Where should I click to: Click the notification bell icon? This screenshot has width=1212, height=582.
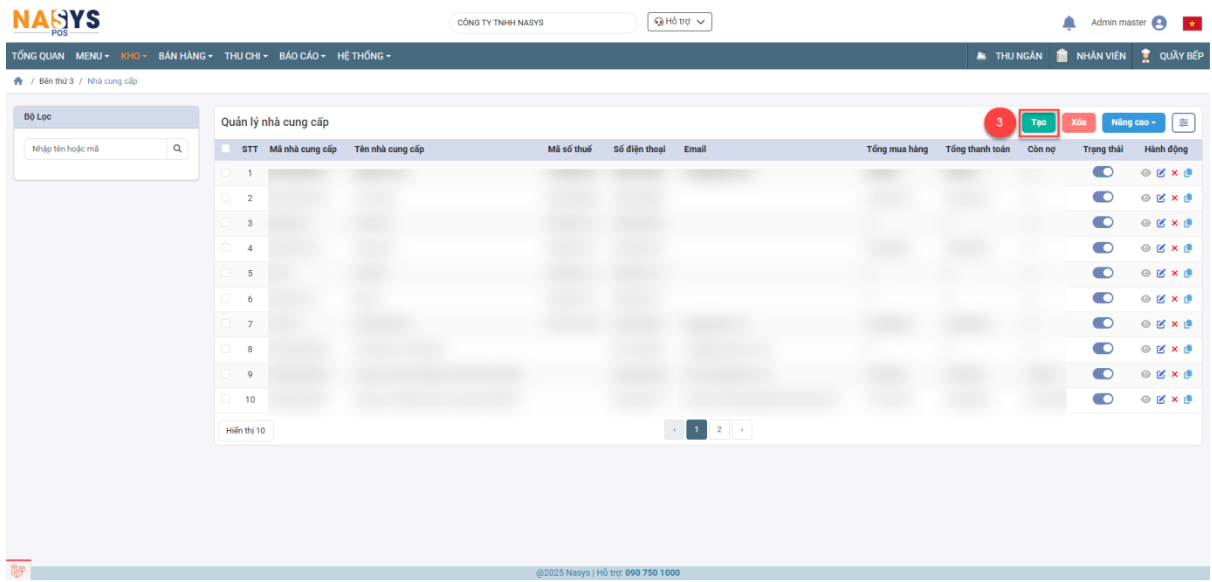click(1069, 23)
